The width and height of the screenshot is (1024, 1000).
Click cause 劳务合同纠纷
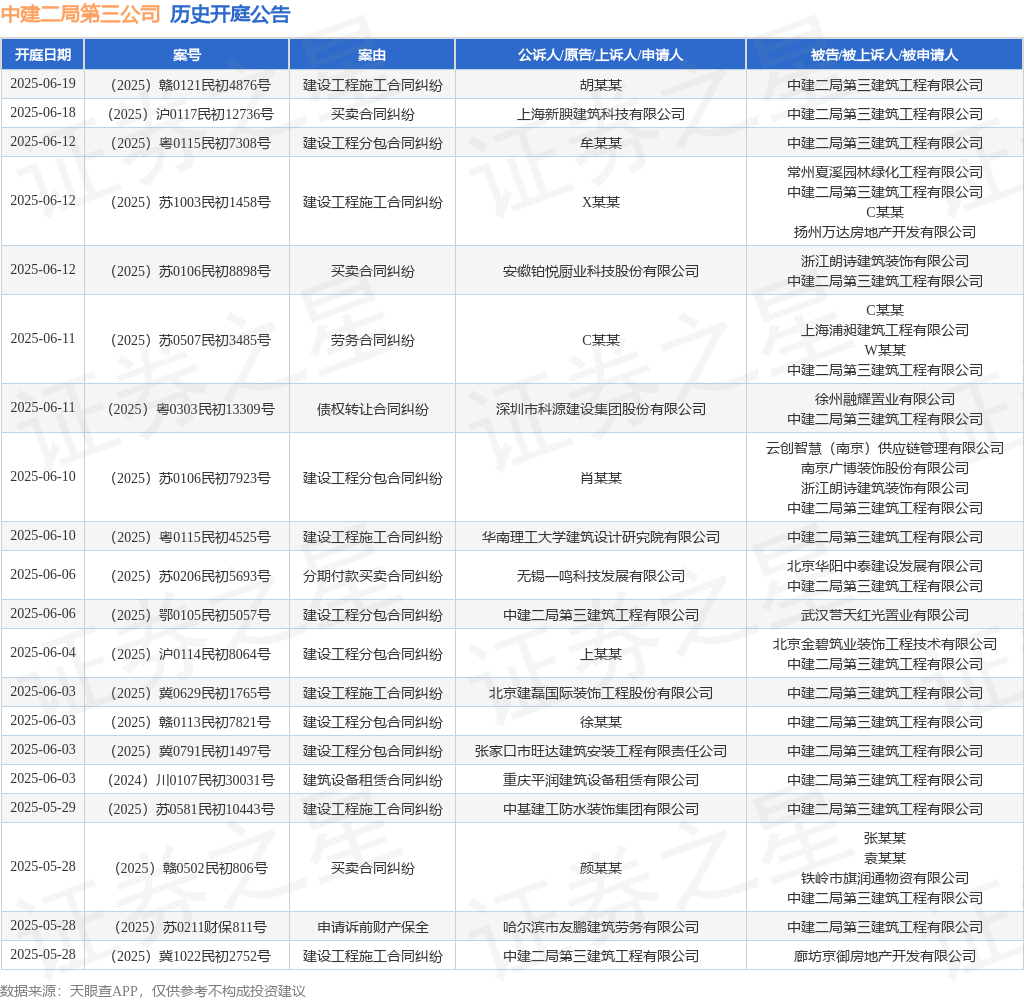click(x=372, y=340)
